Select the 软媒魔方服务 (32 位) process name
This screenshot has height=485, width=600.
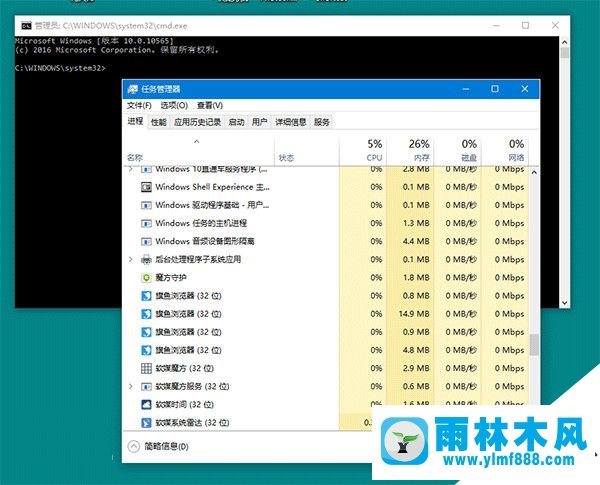pyautogui.click(x=192, y=387)
